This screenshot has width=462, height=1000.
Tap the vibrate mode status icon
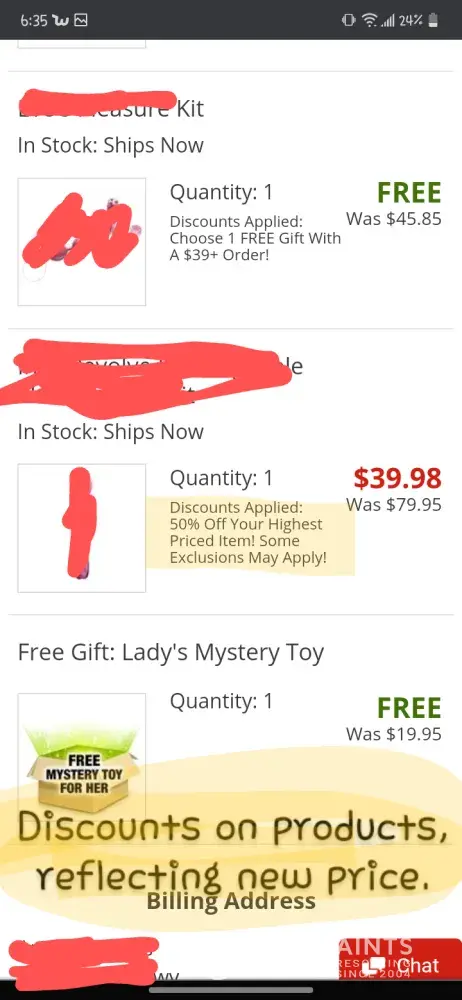348,20
